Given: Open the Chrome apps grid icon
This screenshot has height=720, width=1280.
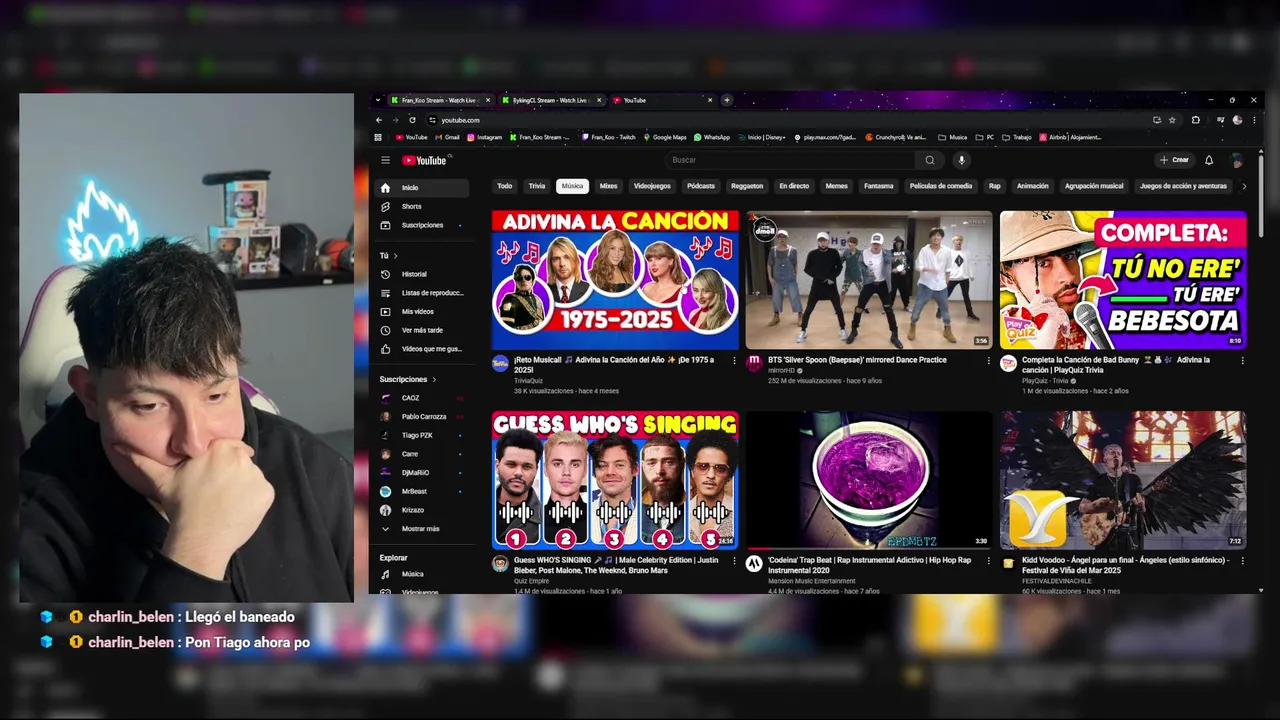Looking at the screenshot, I should point(378,137).
